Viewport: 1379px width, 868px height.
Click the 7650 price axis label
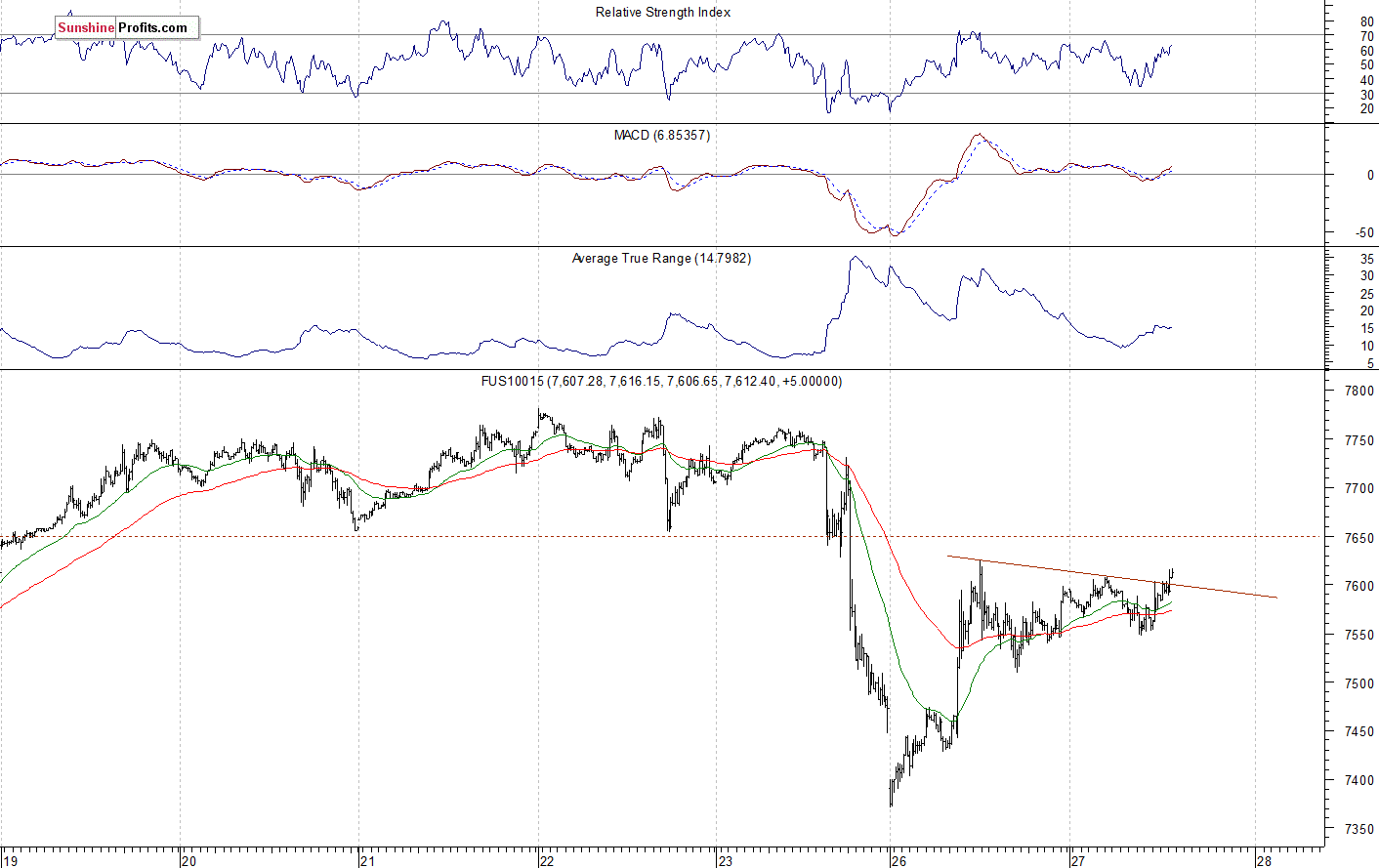1359,538
